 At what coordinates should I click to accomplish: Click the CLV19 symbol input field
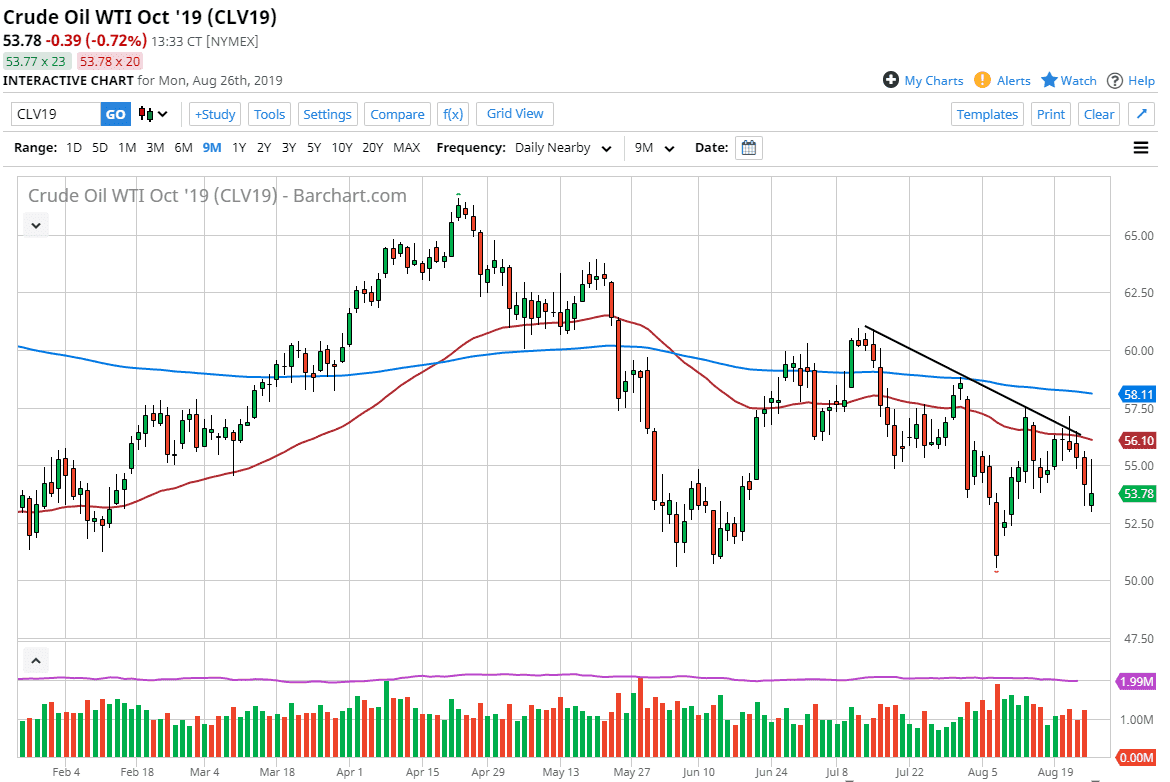point(55,114)
